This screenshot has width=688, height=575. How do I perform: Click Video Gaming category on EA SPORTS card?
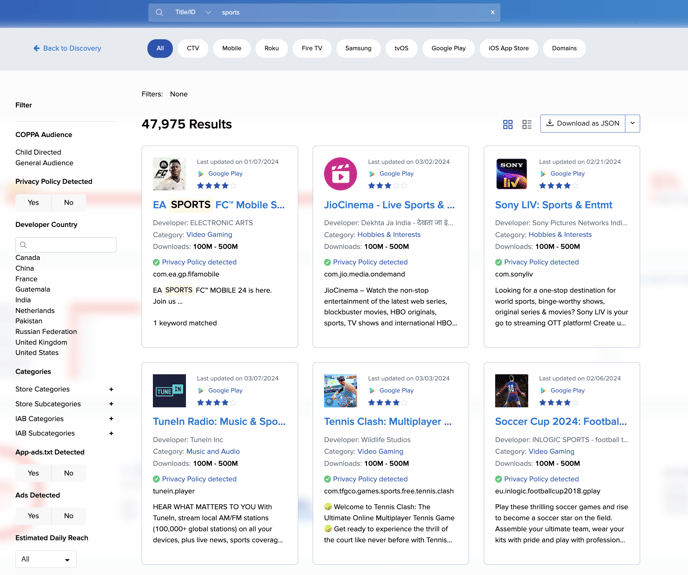click(x=209, y=235)
